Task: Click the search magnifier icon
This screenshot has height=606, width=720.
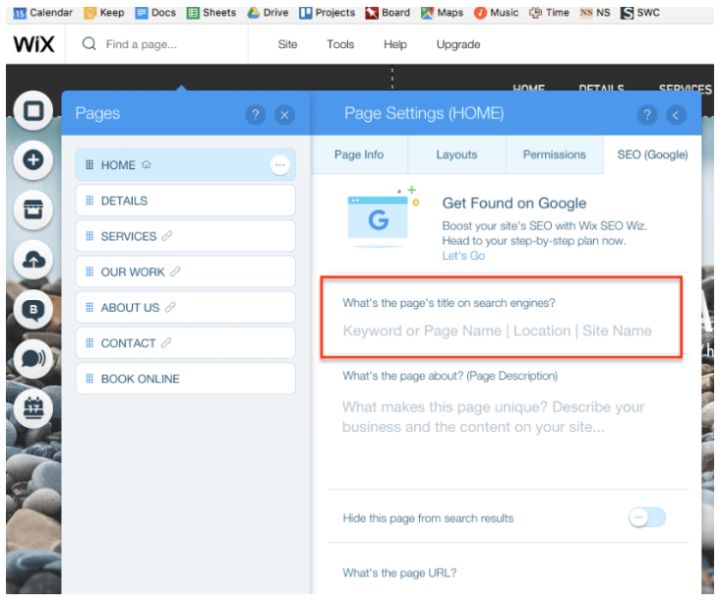Action: (x=89, y=44)
